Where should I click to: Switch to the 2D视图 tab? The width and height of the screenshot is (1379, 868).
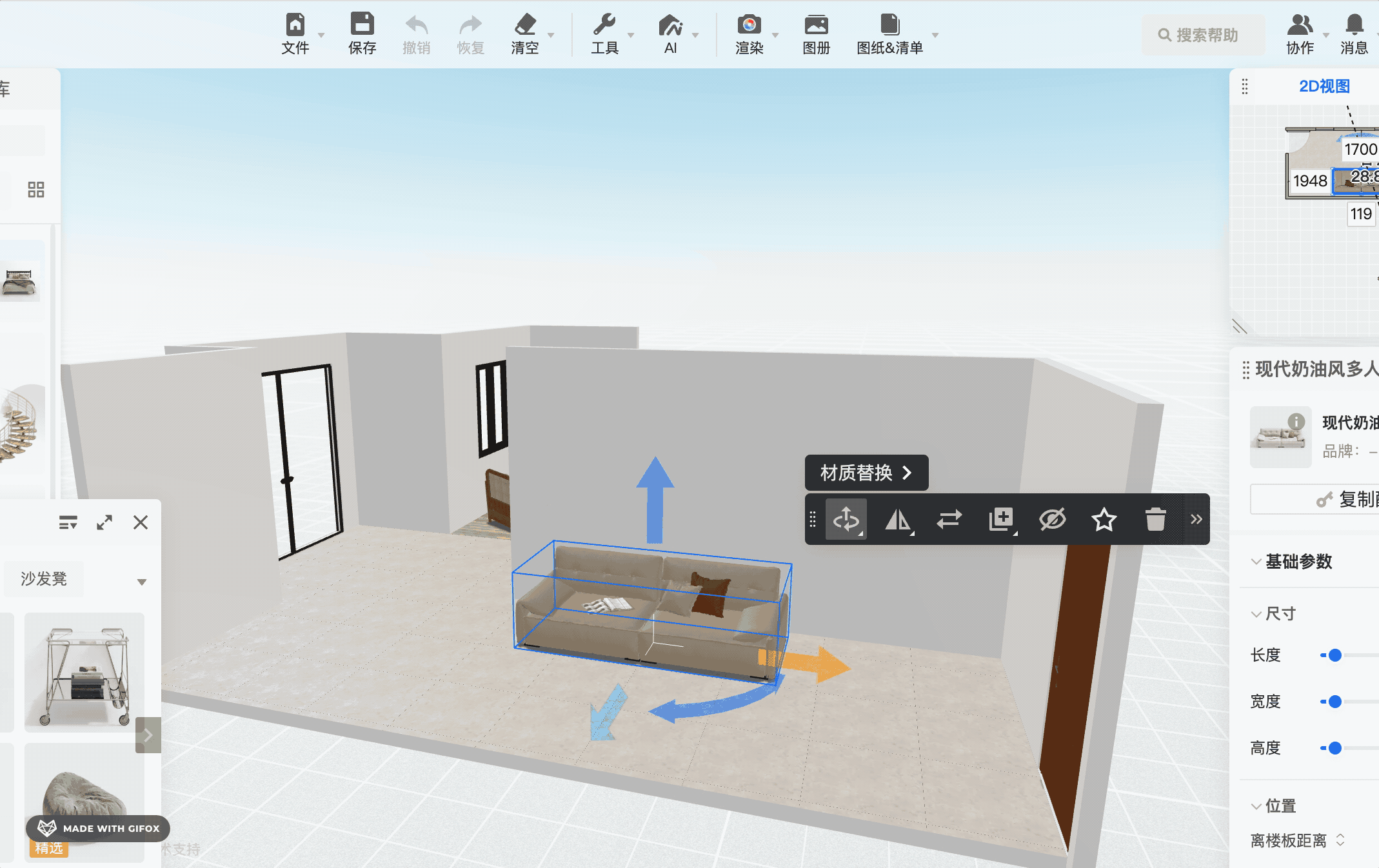point(1324,86)
